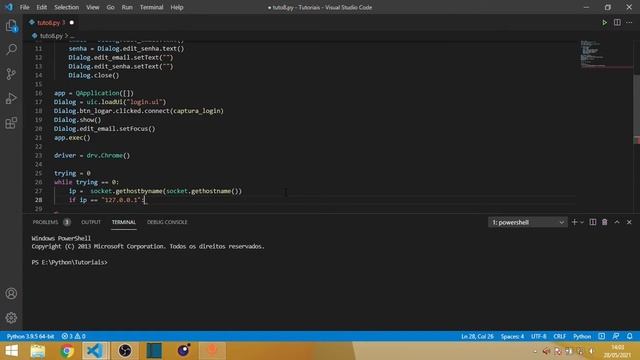Click the teal book app in taskbar
The image size is (640, 360).
154,351
